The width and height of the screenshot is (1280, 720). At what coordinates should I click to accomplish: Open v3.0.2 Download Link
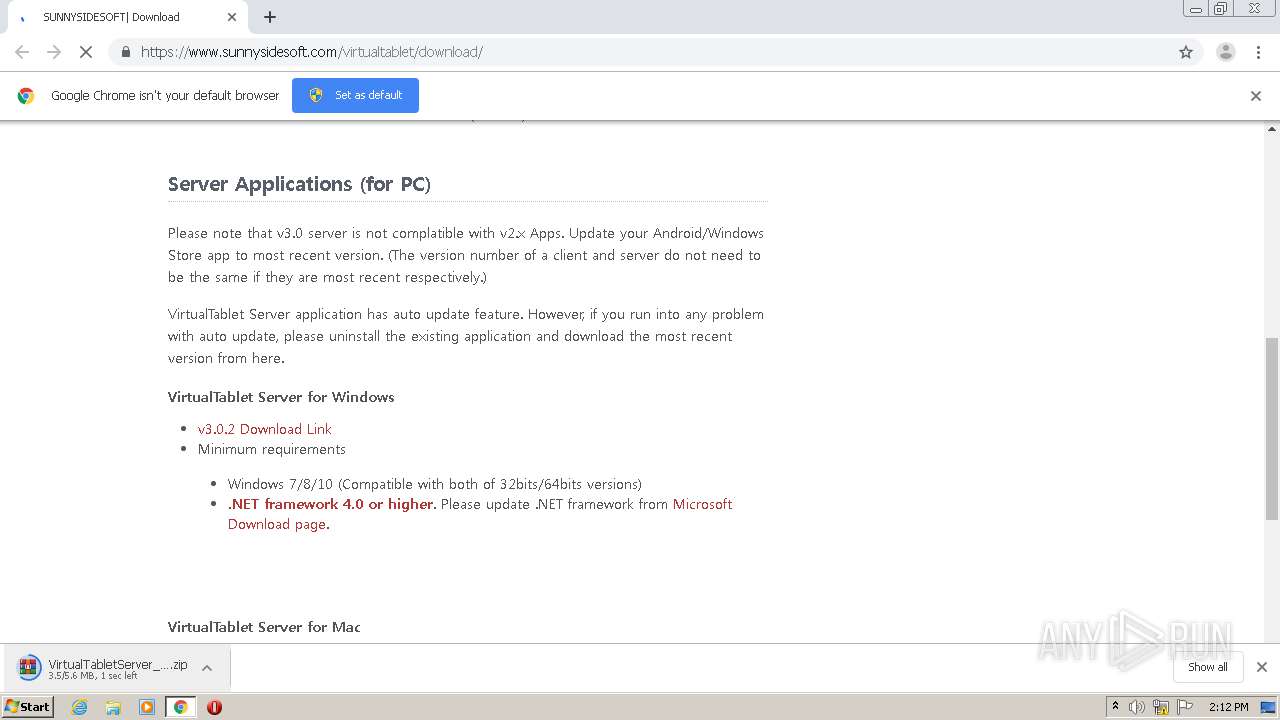pyautogui.click(x=264, y=429)
